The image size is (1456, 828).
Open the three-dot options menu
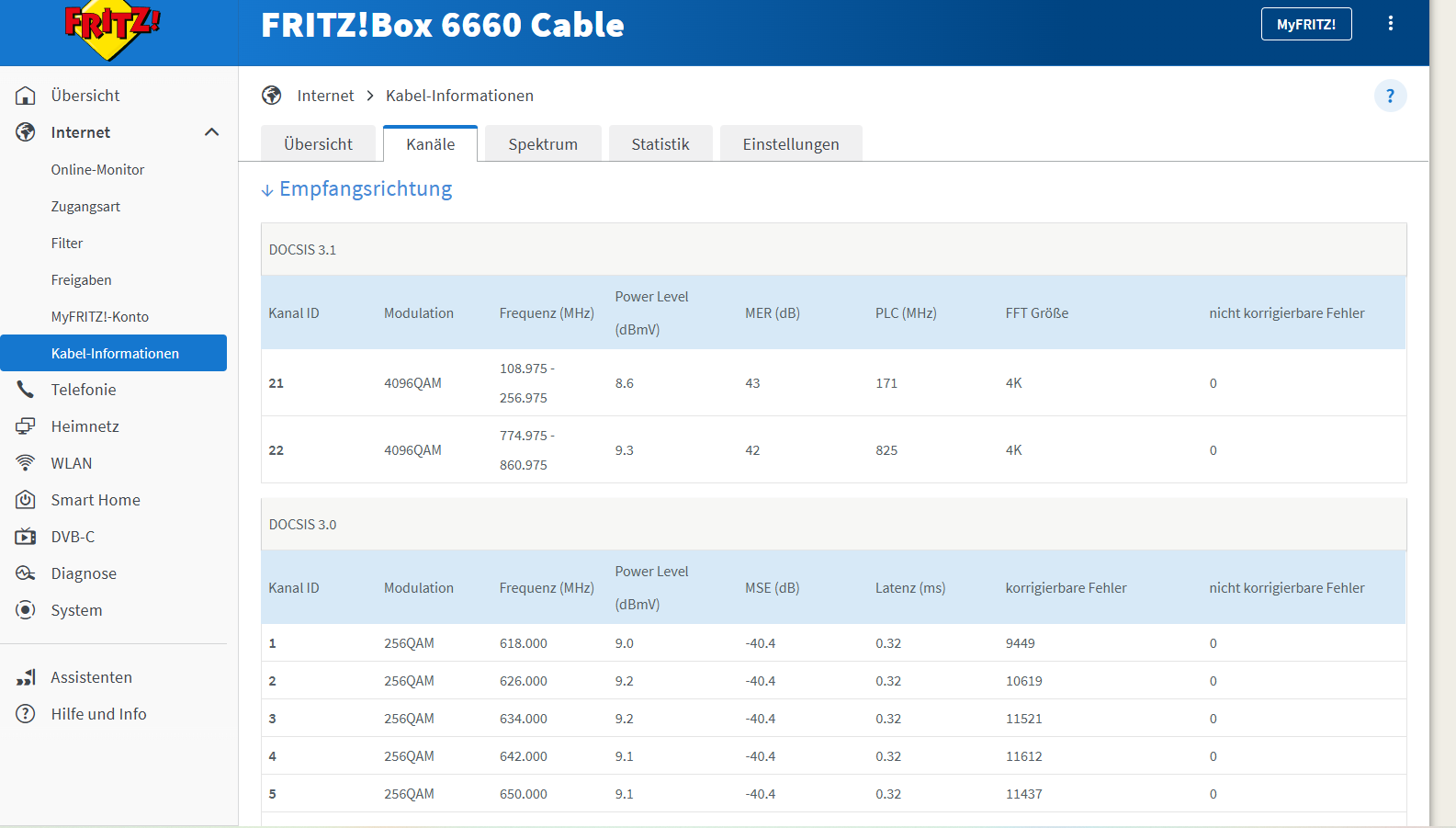coord(1390,24)
